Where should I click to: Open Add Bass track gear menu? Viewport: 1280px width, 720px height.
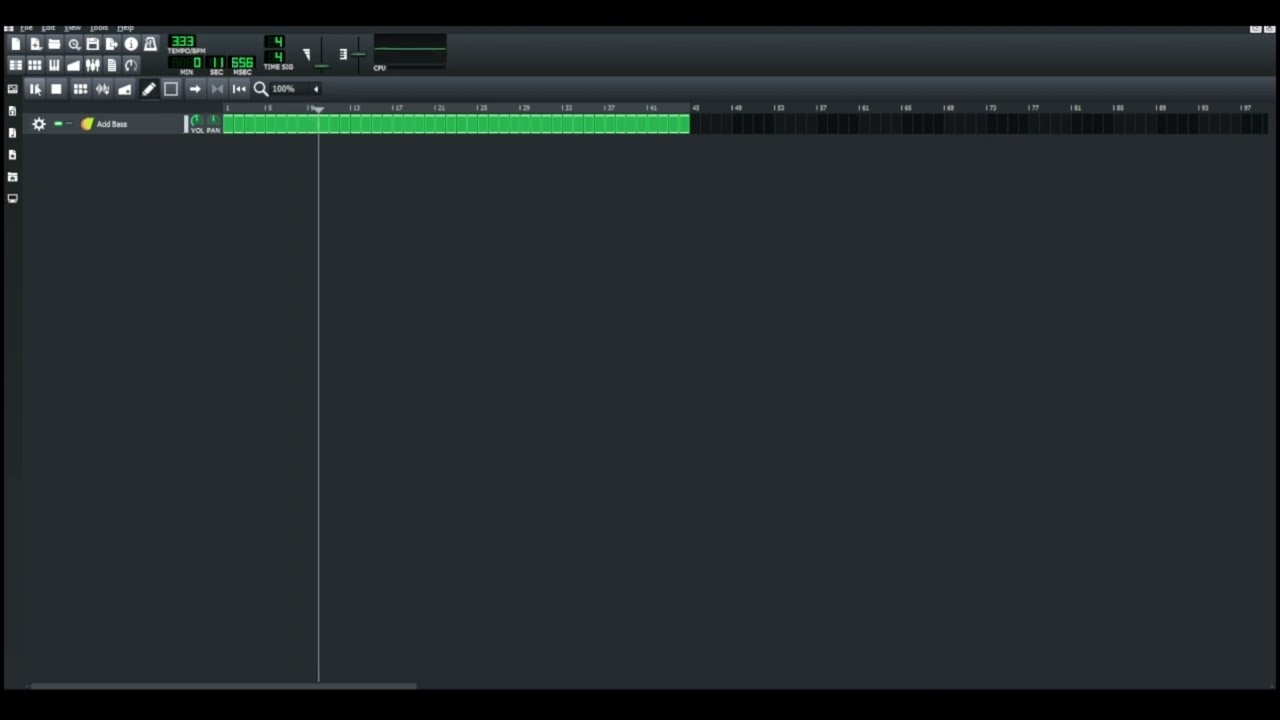point(39,124)
